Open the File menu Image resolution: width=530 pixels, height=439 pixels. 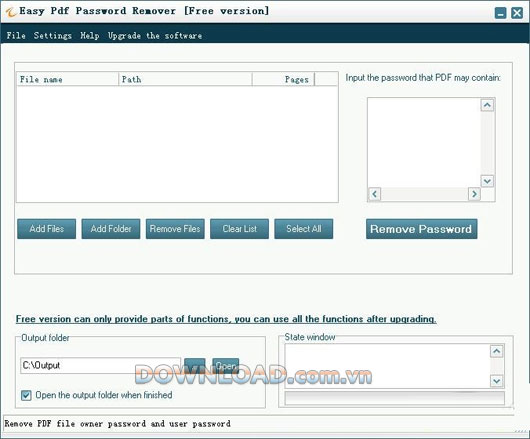pos(16,35)
